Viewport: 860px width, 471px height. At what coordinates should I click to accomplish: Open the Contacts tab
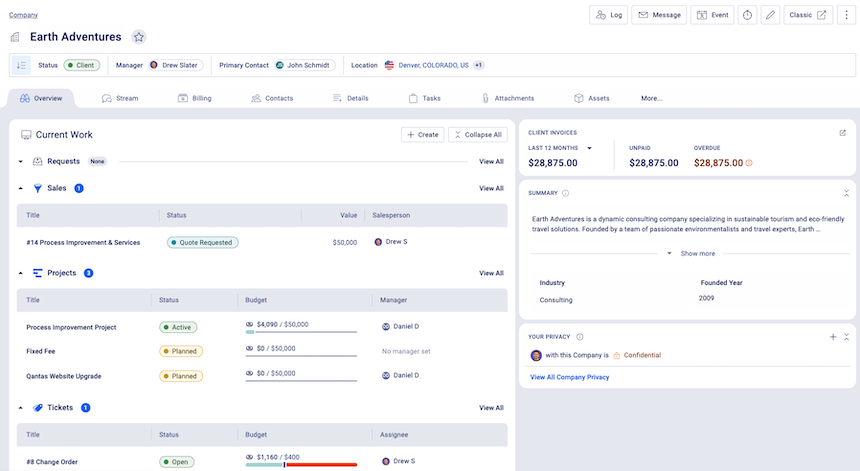pyautogui.click(x=272, y=98)
